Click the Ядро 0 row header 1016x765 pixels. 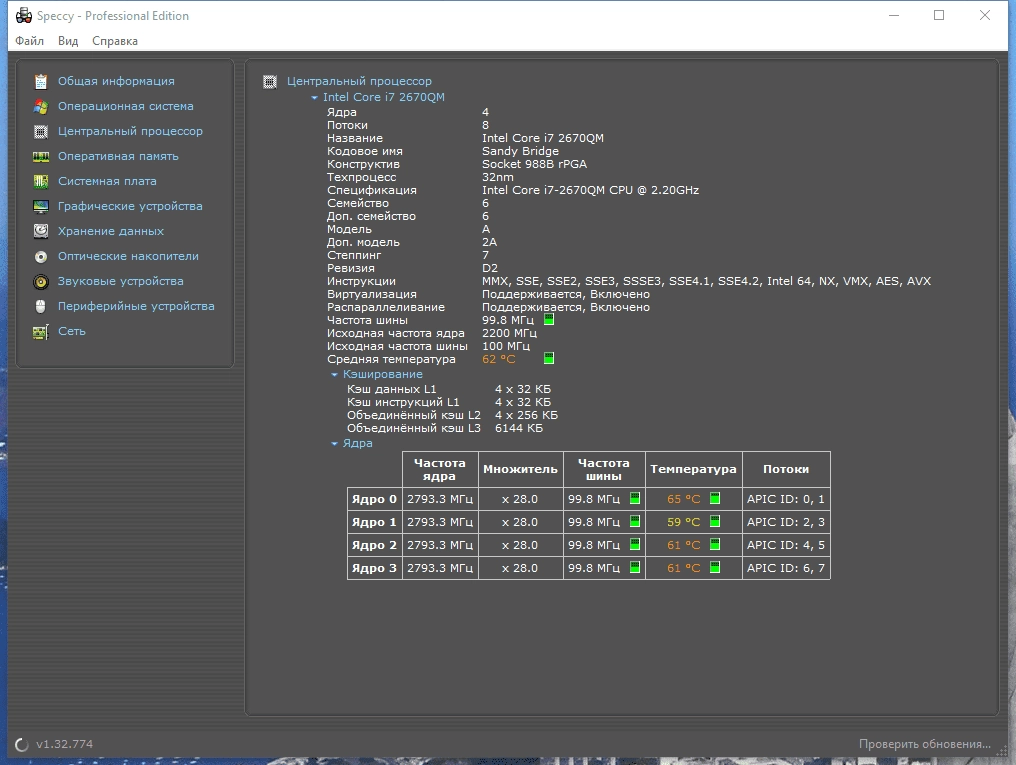pyautogui.click(x=375, y=499)
